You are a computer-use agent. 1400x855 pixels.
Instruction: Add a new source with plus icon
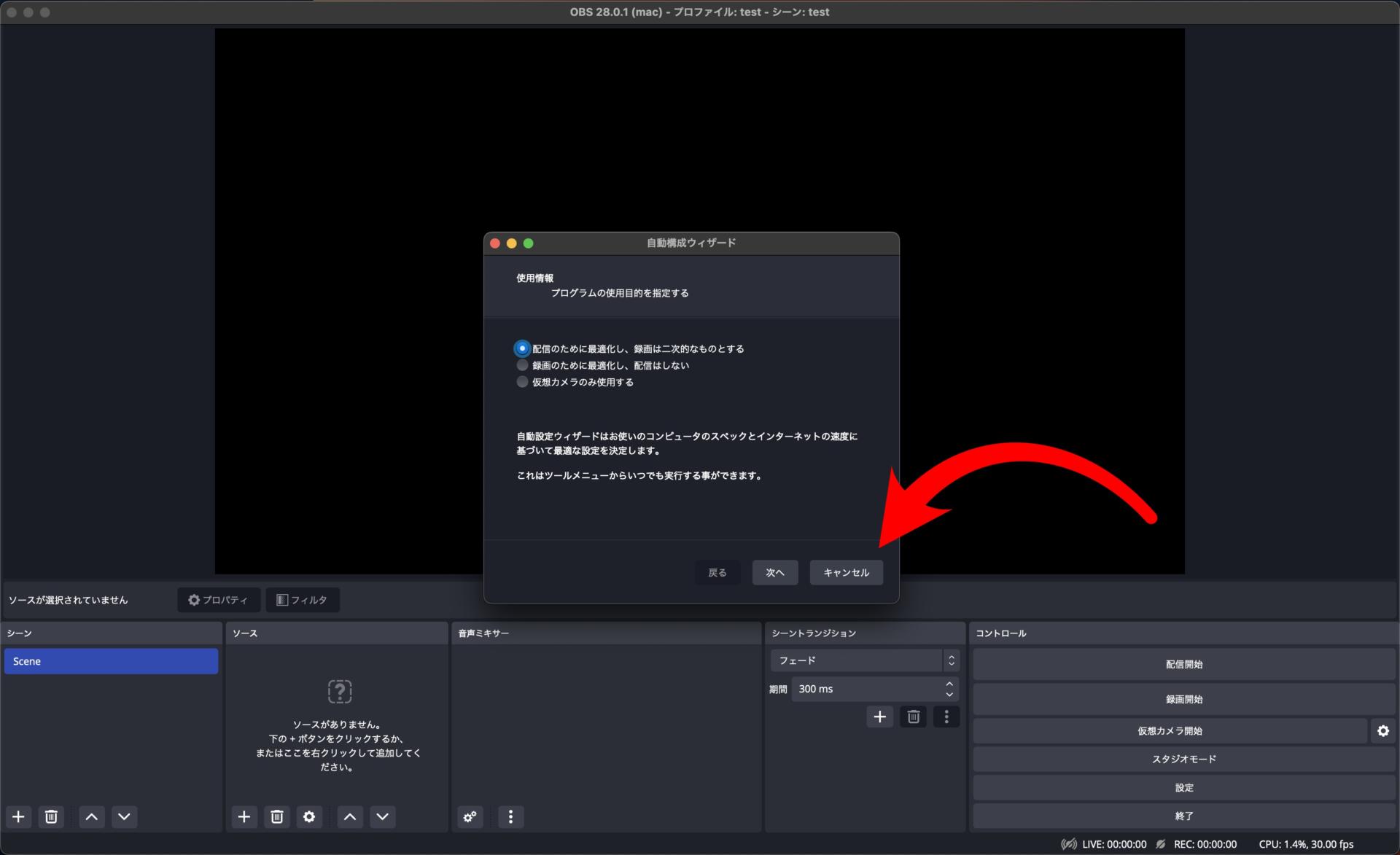pos(244,816)
